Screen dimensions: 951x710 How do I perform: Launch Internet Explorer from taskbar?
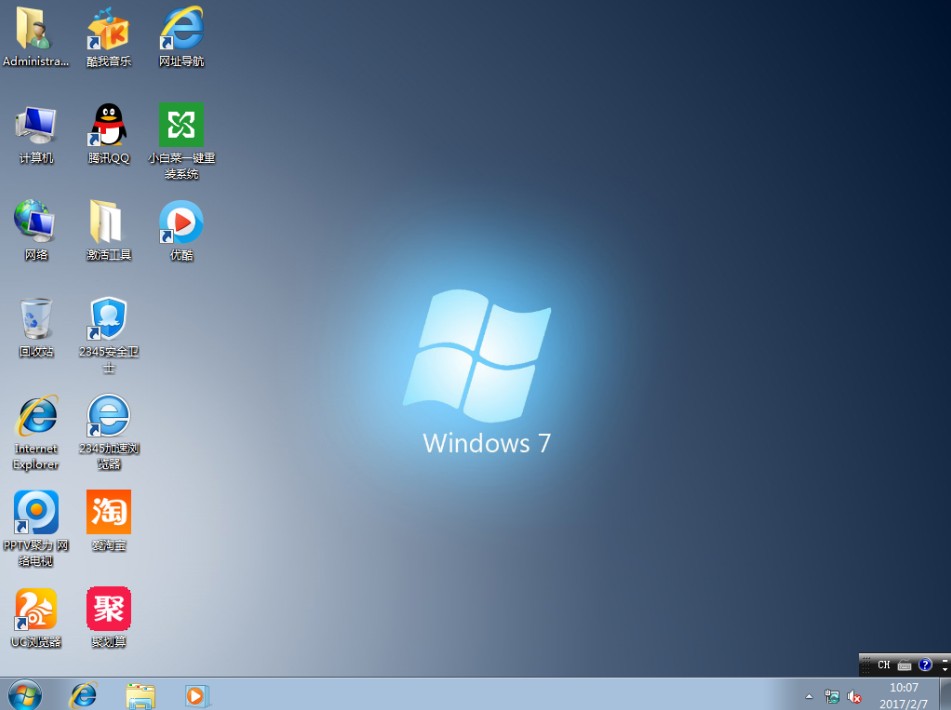pyautogui.click(x=83, y=695)
